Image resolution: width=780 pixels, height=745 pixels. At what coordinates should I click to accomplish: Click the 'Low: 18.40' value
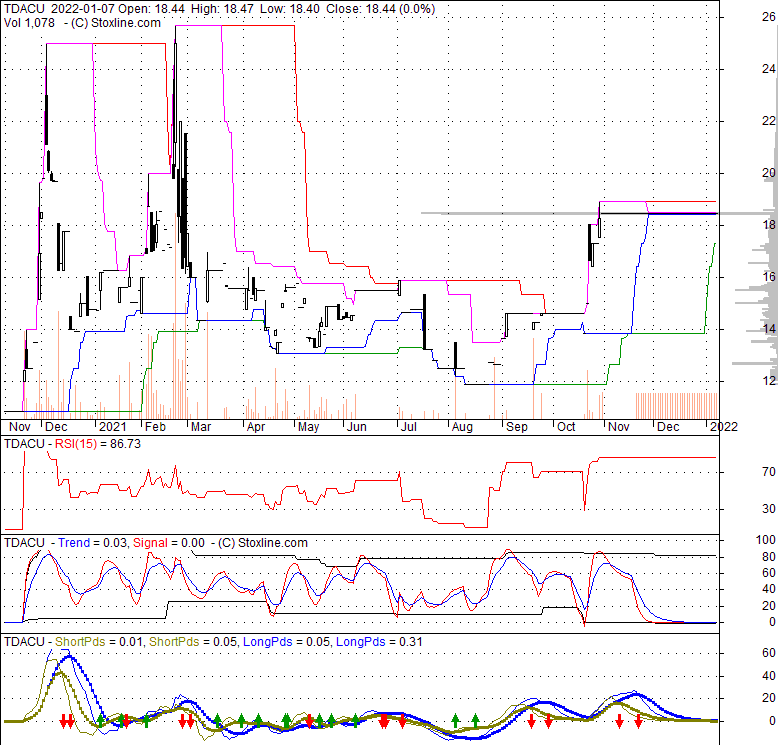pos(289,9)
